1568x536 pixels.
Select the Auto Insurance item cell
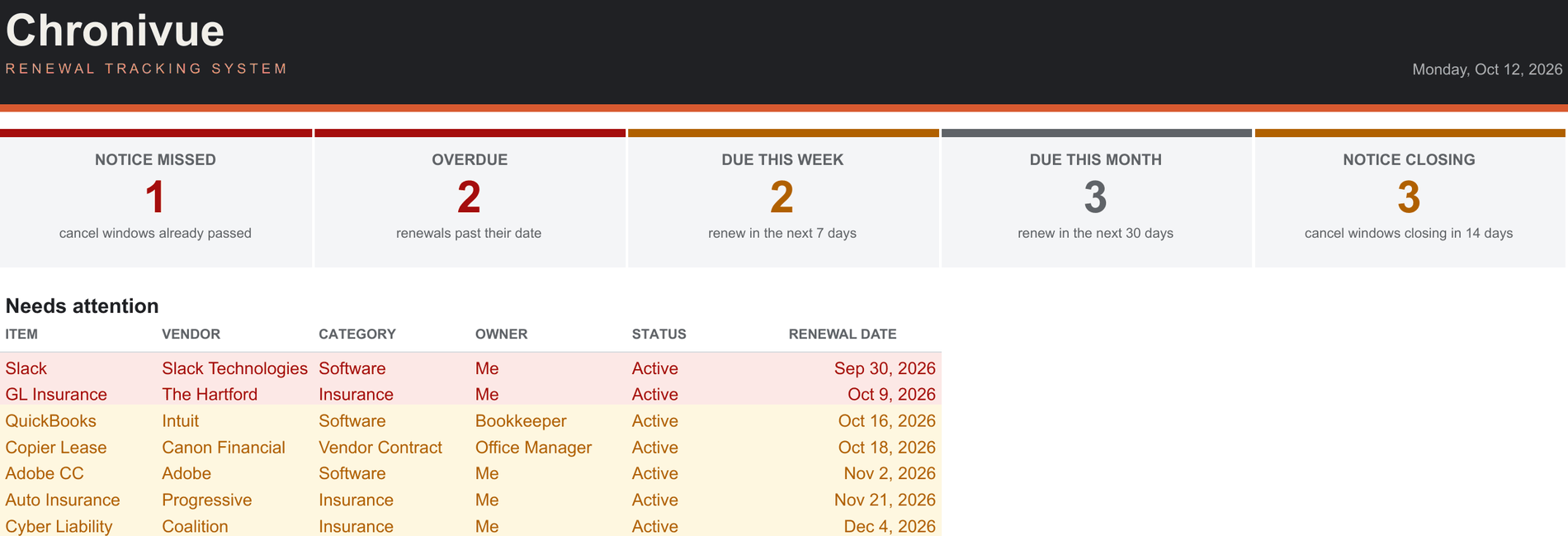(63, 500)
